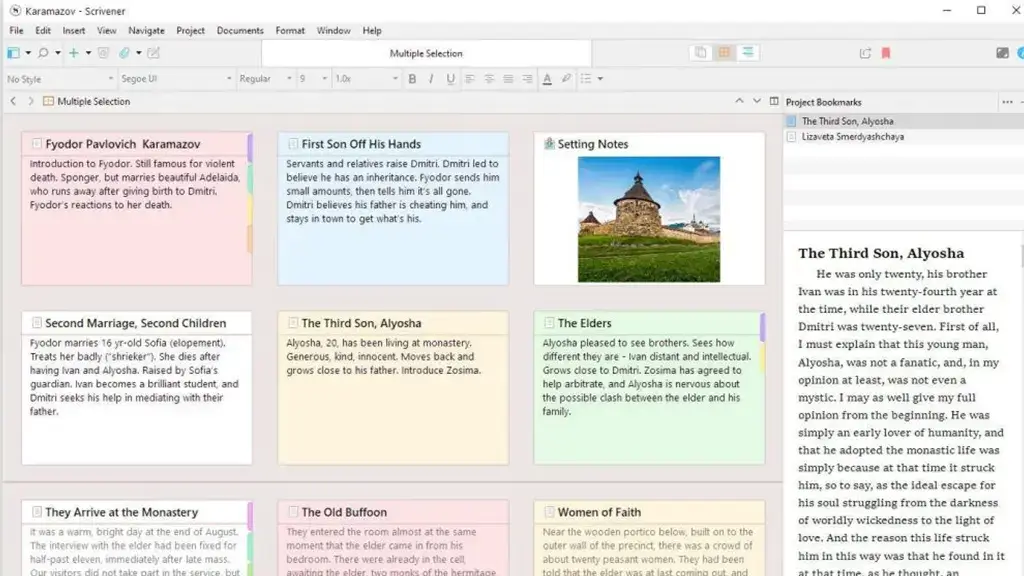The image size is (1024, 576).
Task: Open the text color picker
Action: point(547,79)
